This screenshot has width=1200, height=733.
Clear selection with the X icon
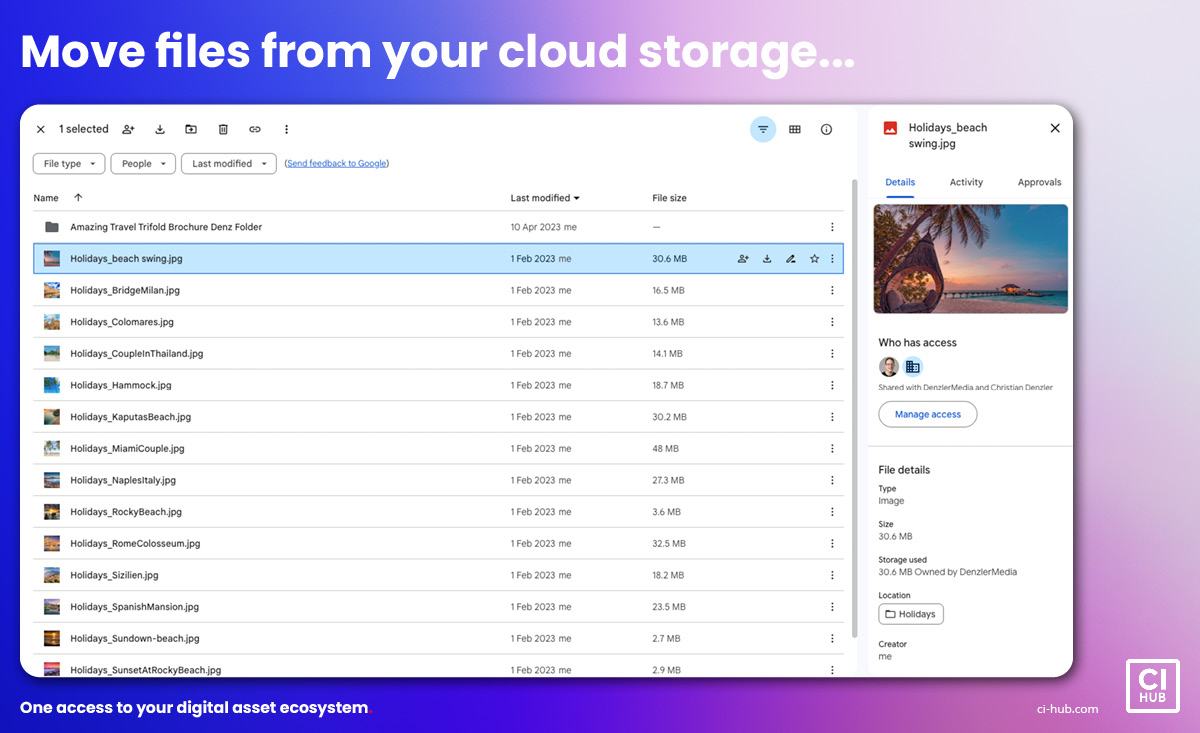(41, 129)
